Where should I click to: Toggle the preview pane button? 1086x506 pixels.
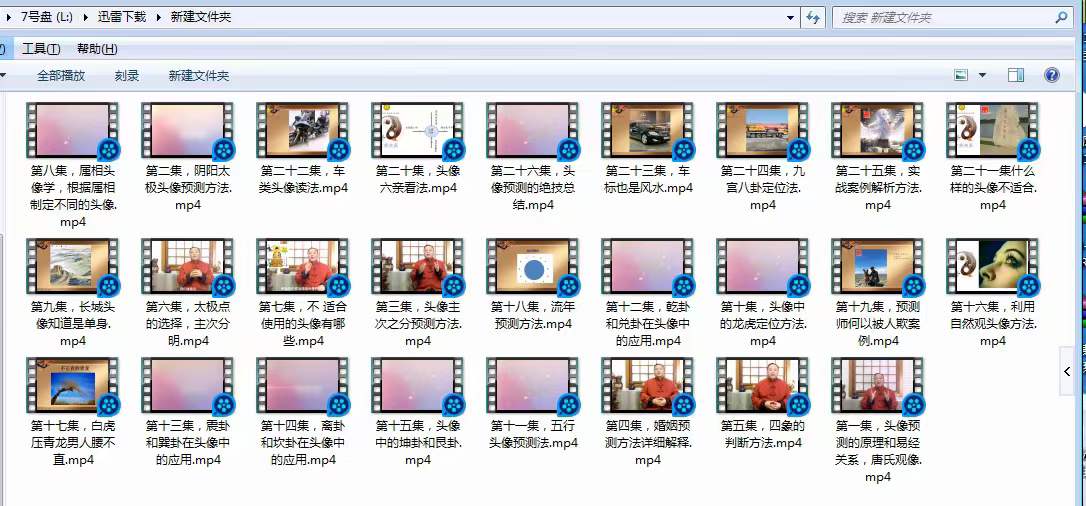[1016, 75]
